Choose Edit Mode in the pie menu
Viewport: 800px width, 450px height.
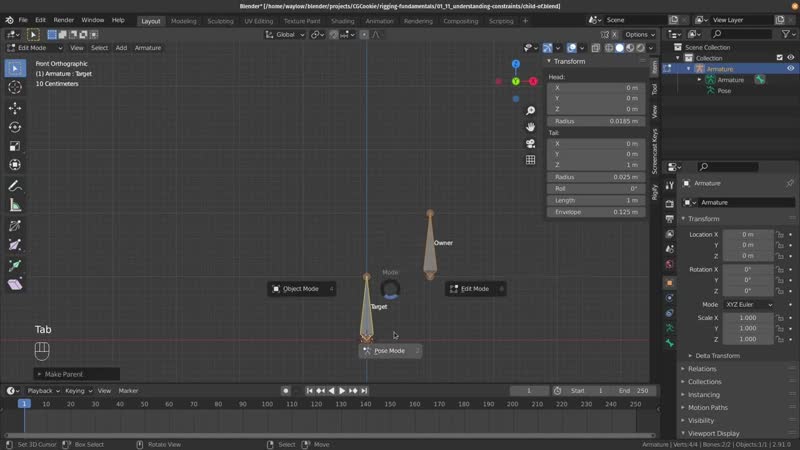click(x=476, y=289)
